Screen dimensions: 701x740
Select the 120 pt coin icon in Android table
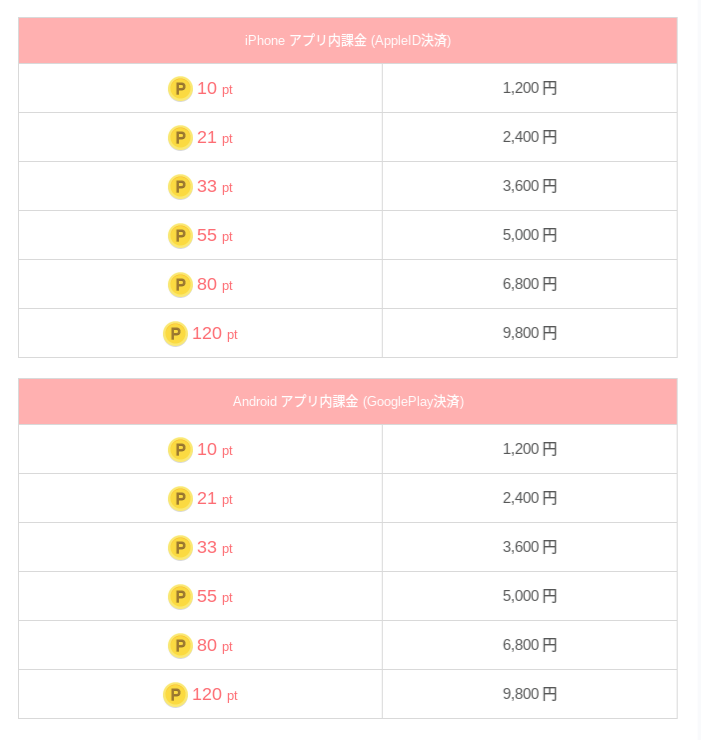tap(175, 695)
